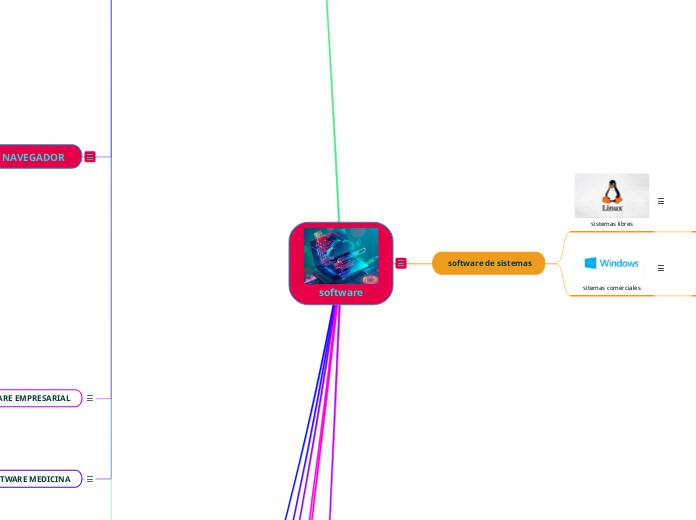Image resolution: width=696 pixels, height=520 pixels.
Task: Select the central software node picture
Action: click(341, 255)
